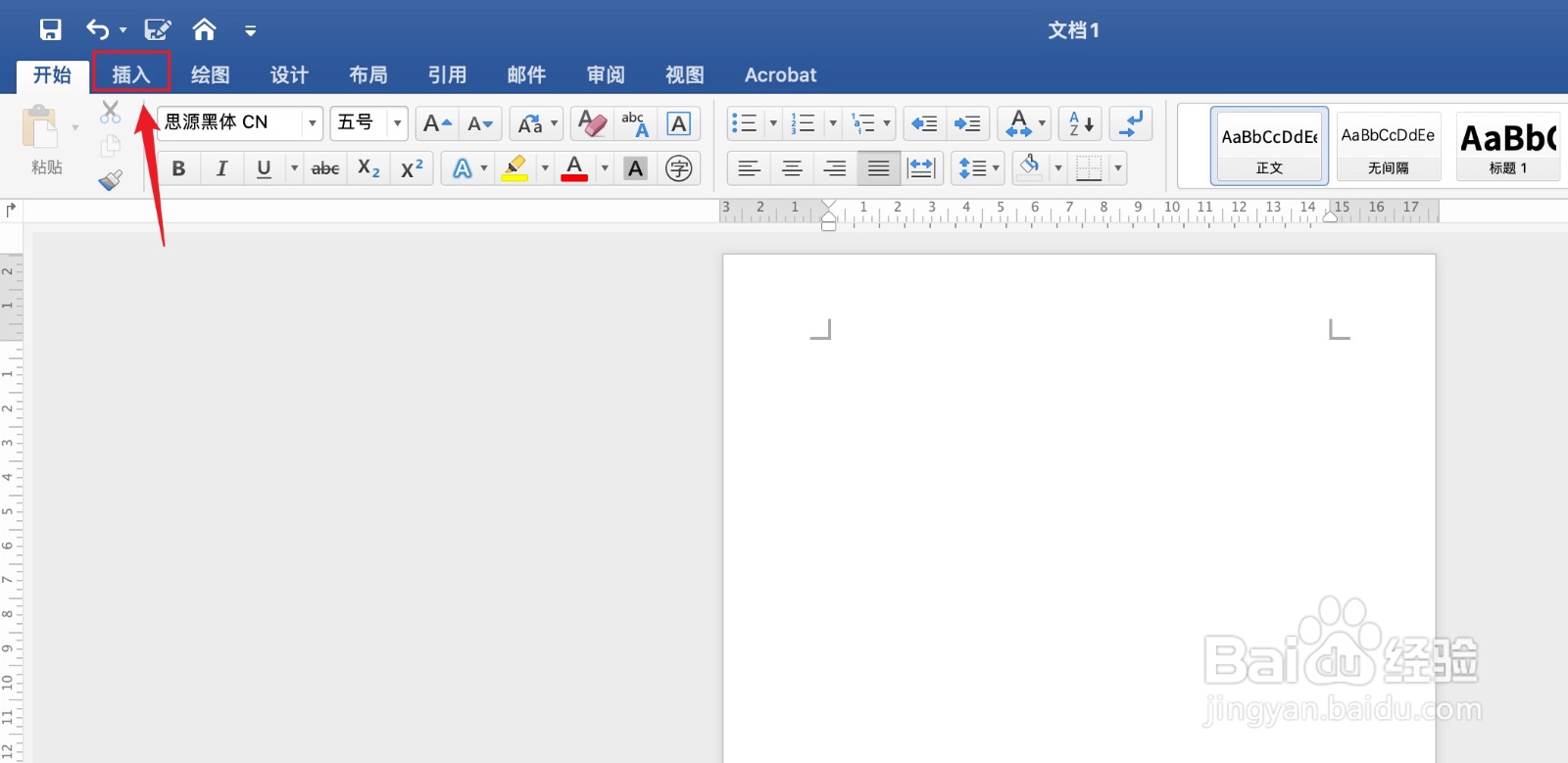The width and height of the screenshot is (1568, 763).
Task: Select the 正文 style thumbnail
Action: [x=1269, y=145]
